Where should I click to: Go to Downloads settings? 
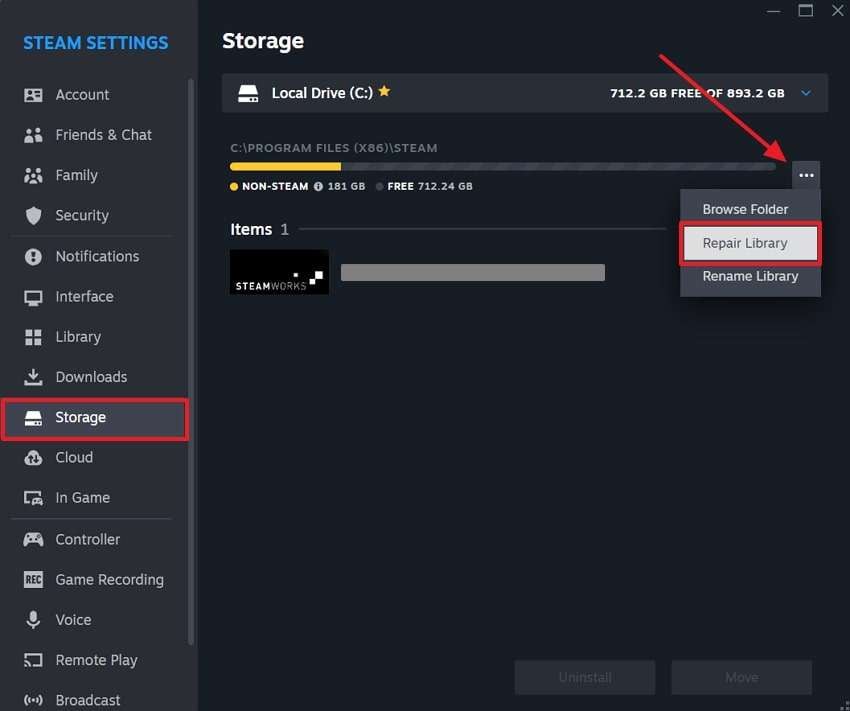pos(95,377)
